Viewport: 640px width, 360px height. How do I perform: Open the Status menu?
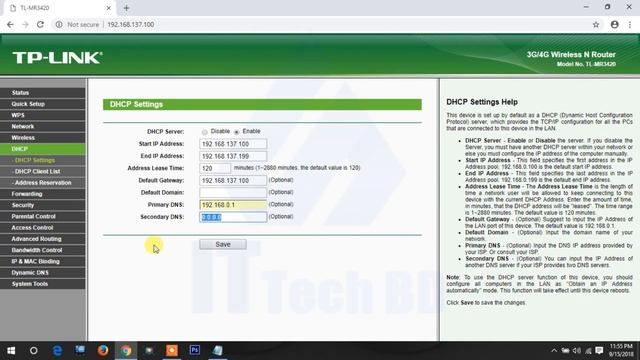pyautogui.click(x=43, y=93)
